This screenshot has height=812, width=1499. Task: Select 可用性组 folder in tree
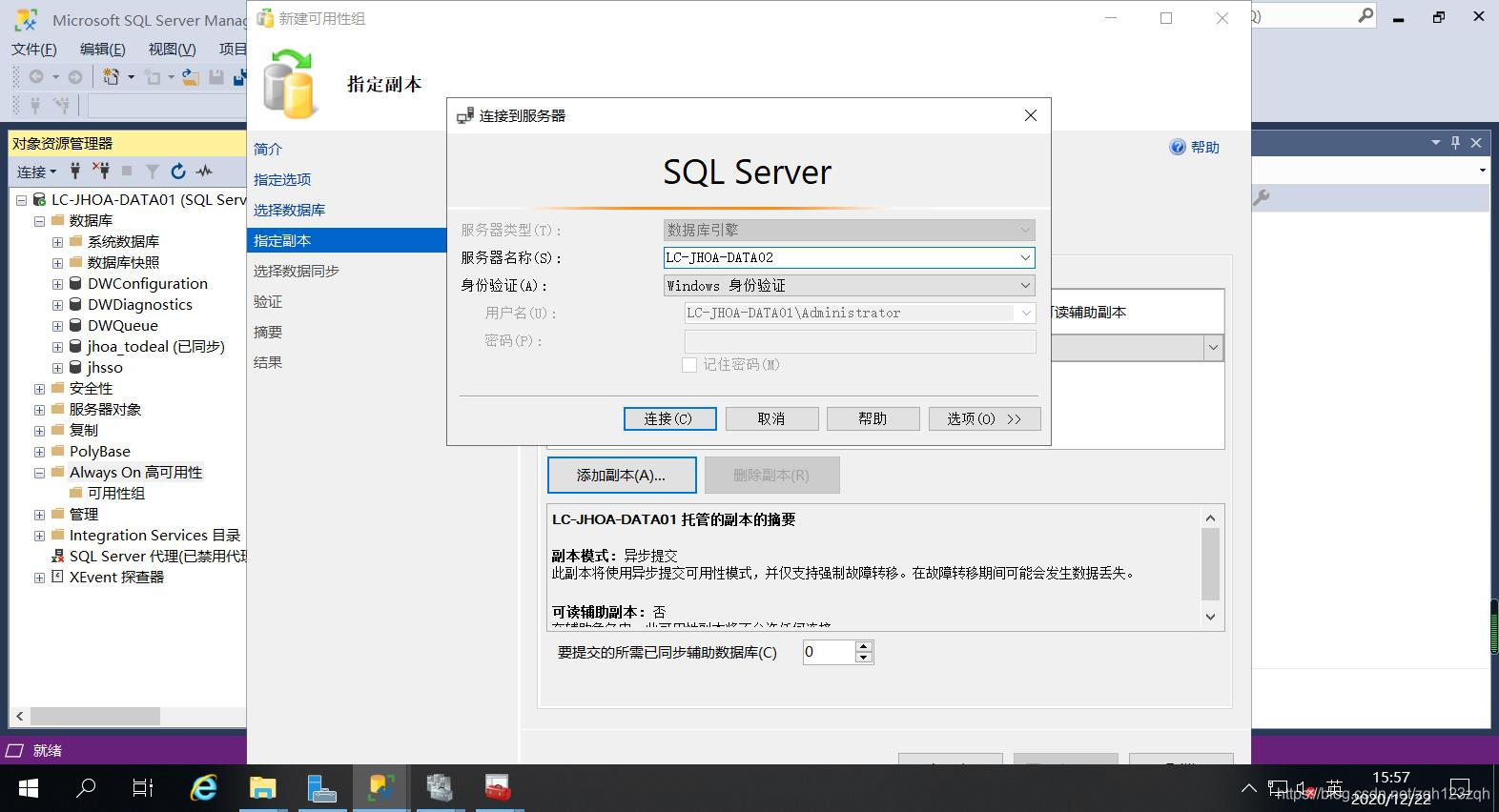(x=116, y=494)
